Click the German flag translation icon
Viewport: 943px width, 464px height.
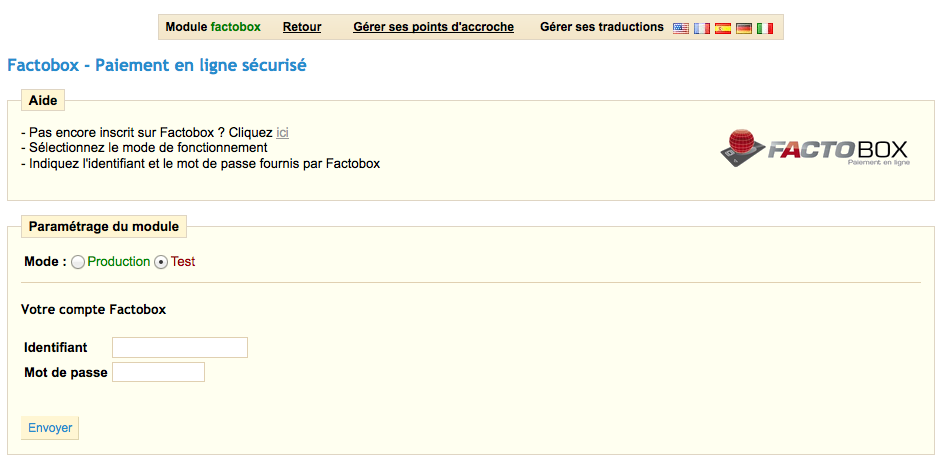tap(744, 28)
